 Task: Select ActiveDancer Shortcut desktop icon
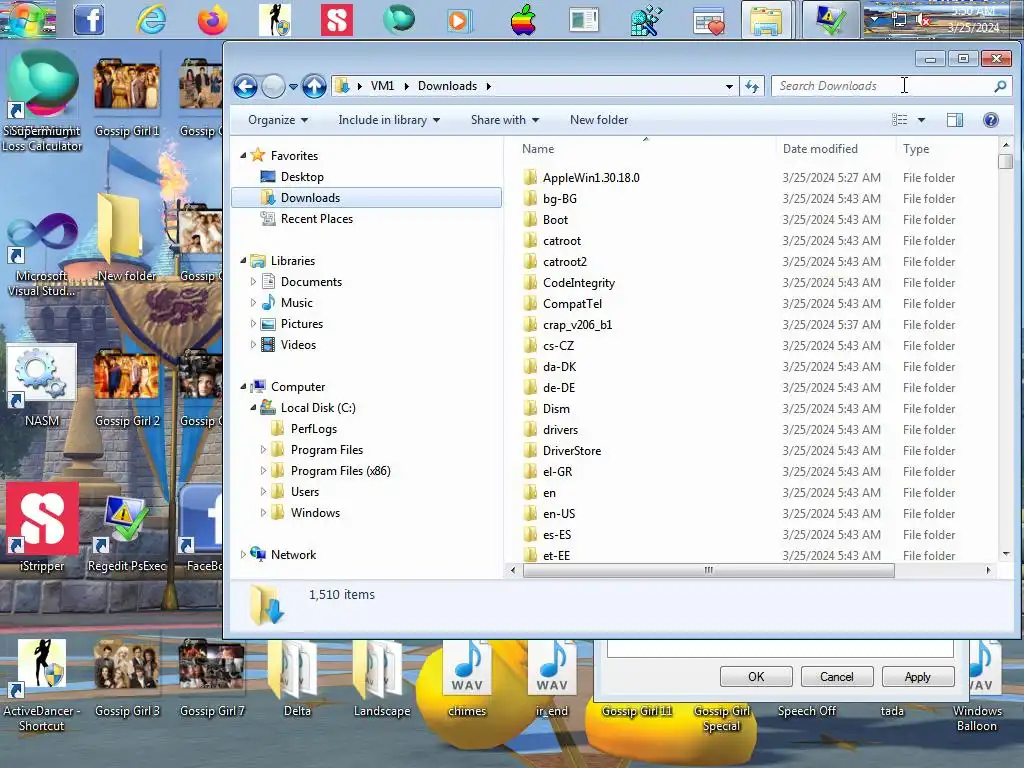click(42, 686)
